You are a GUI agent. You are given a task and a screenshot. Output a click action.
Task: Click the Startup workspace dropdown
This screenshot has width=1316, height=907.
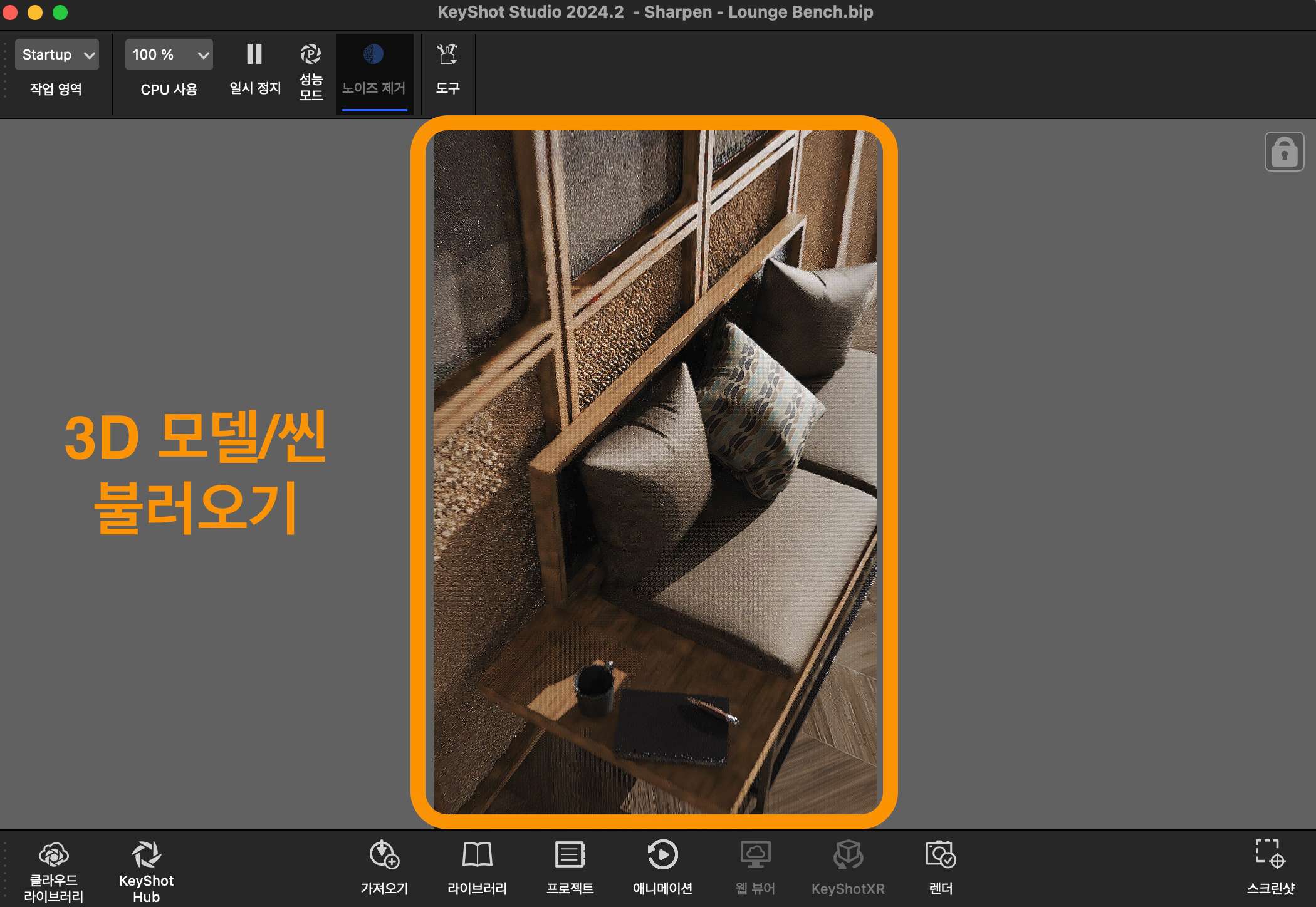(57, 54)
